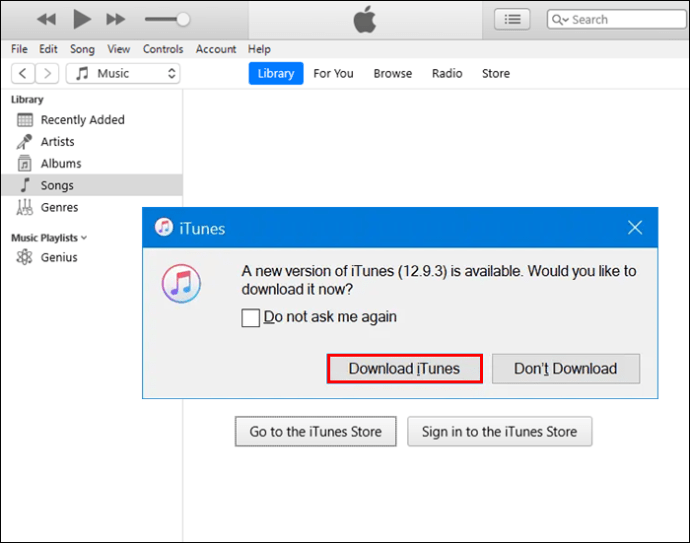
Task: Open the View menu
Action: 119,49
